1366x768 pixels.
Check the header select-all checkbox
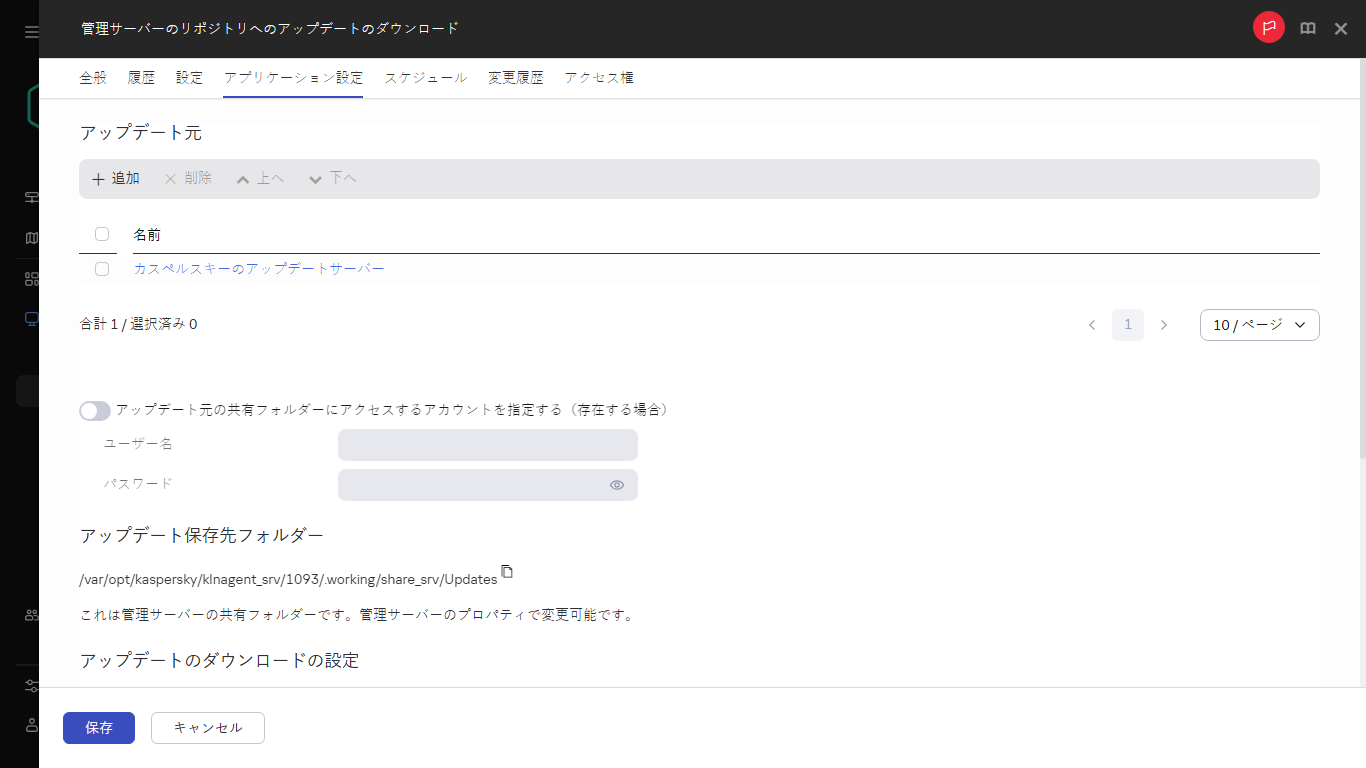[x=101, y=233]
